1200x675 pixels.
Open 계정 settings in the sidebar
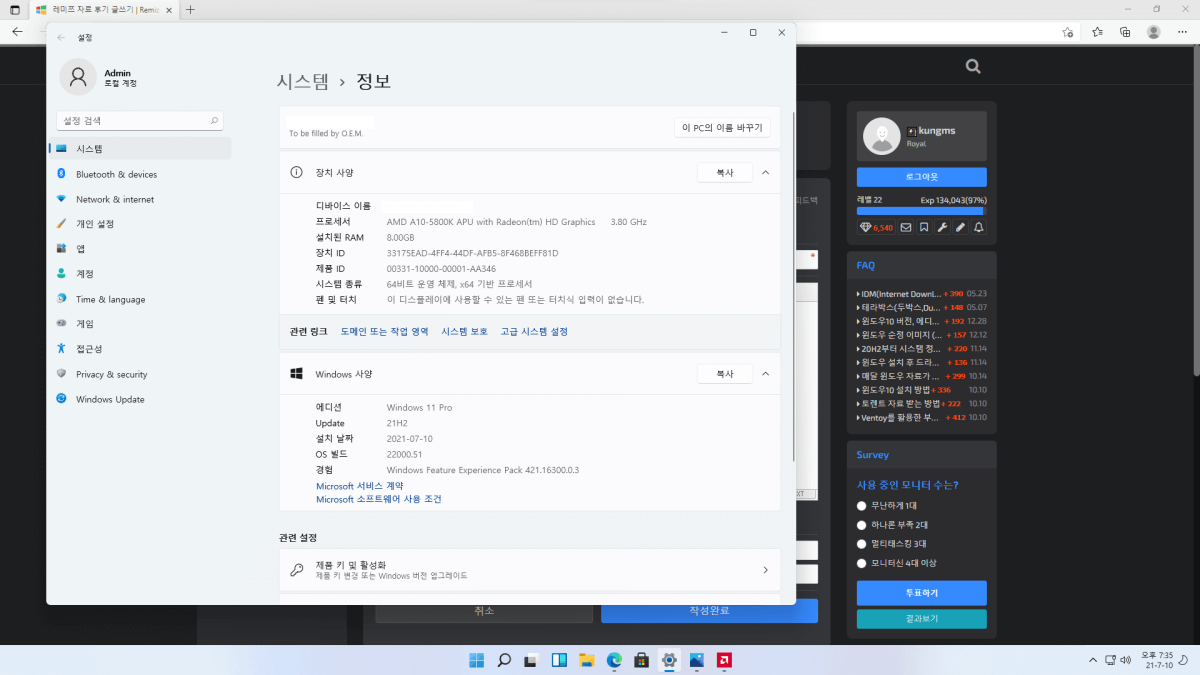140,274
